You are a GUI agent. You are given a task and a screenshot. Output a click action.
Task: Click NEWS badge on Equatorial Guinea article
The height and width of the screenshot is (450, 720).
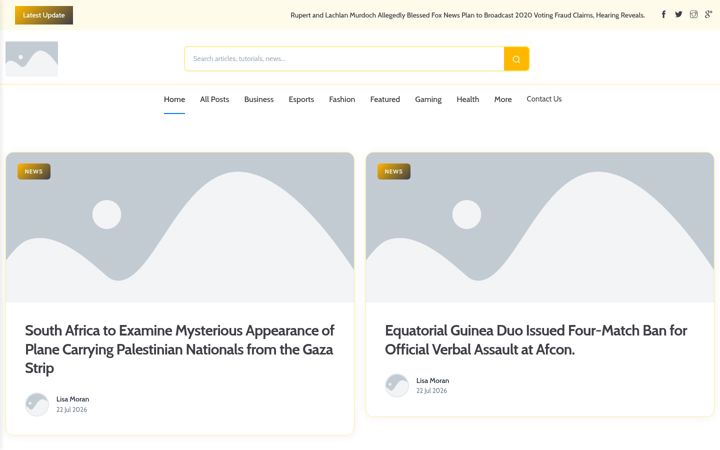click(x=394, y=171)
